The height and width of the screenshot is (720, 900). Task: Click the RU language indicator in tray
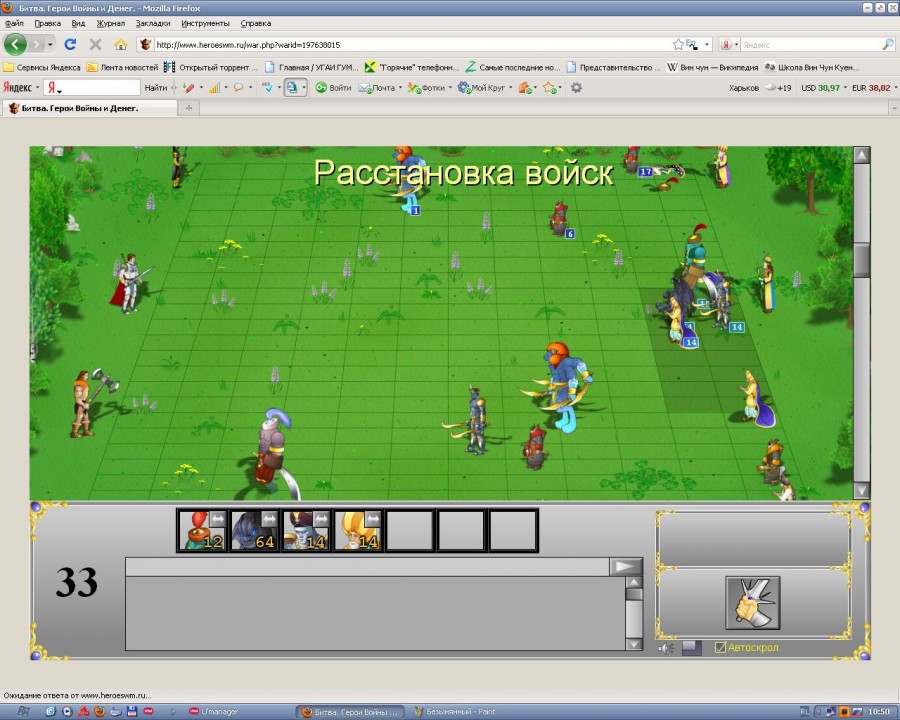pos(804,712)
